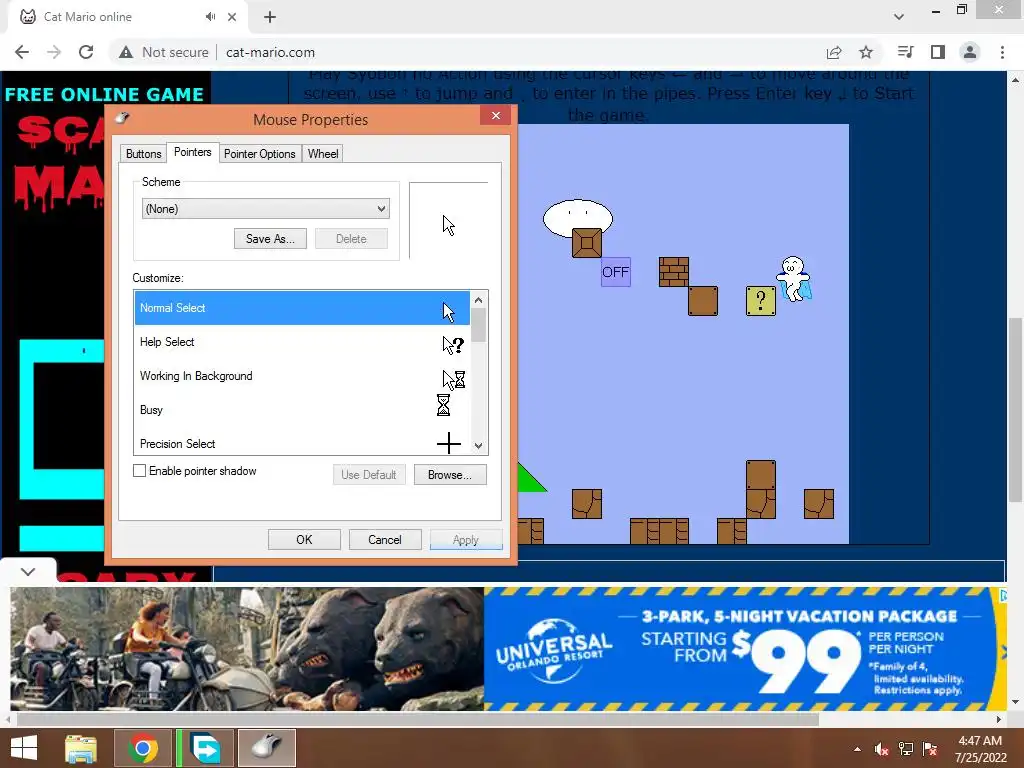Collapse the ad with the chevron button
This screenshot has width=1024, height=768.
click(x=28, y=571)
